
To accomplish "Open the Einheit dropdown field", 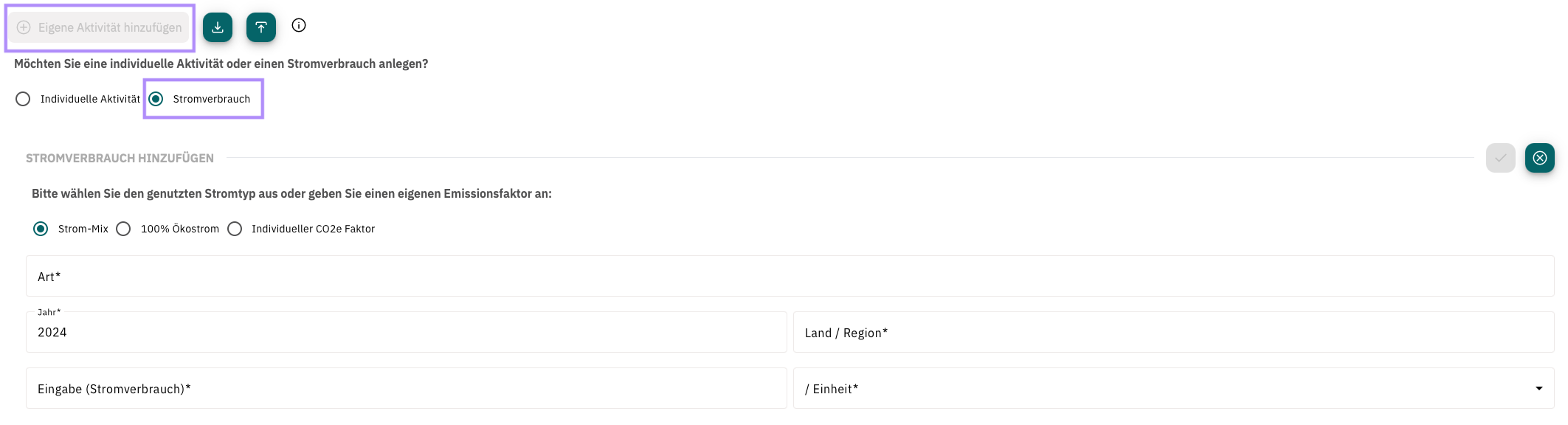I will point(1174,388).
